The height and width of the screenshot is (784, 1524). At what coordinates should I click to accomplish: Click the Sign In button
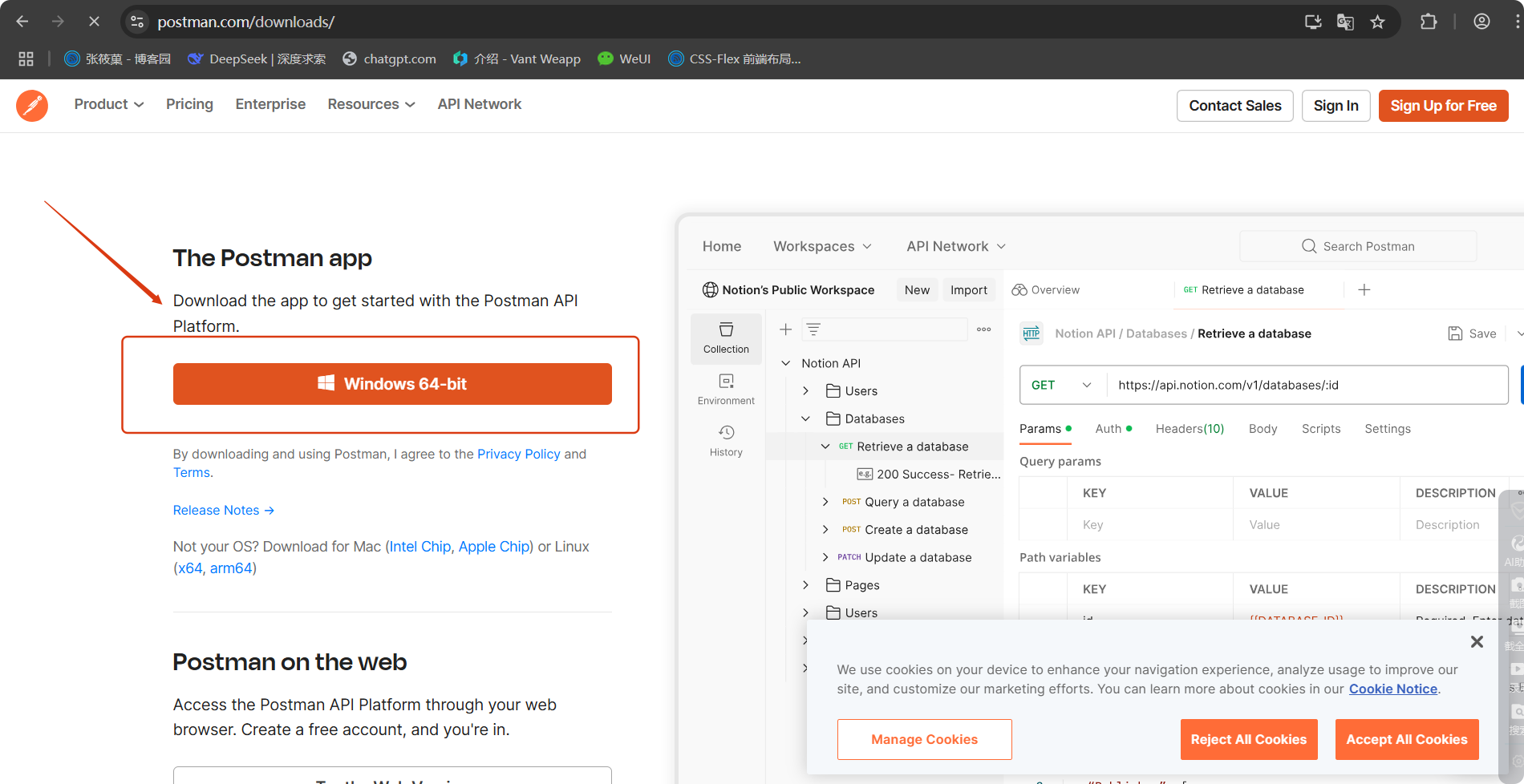tap(1336, 106)
